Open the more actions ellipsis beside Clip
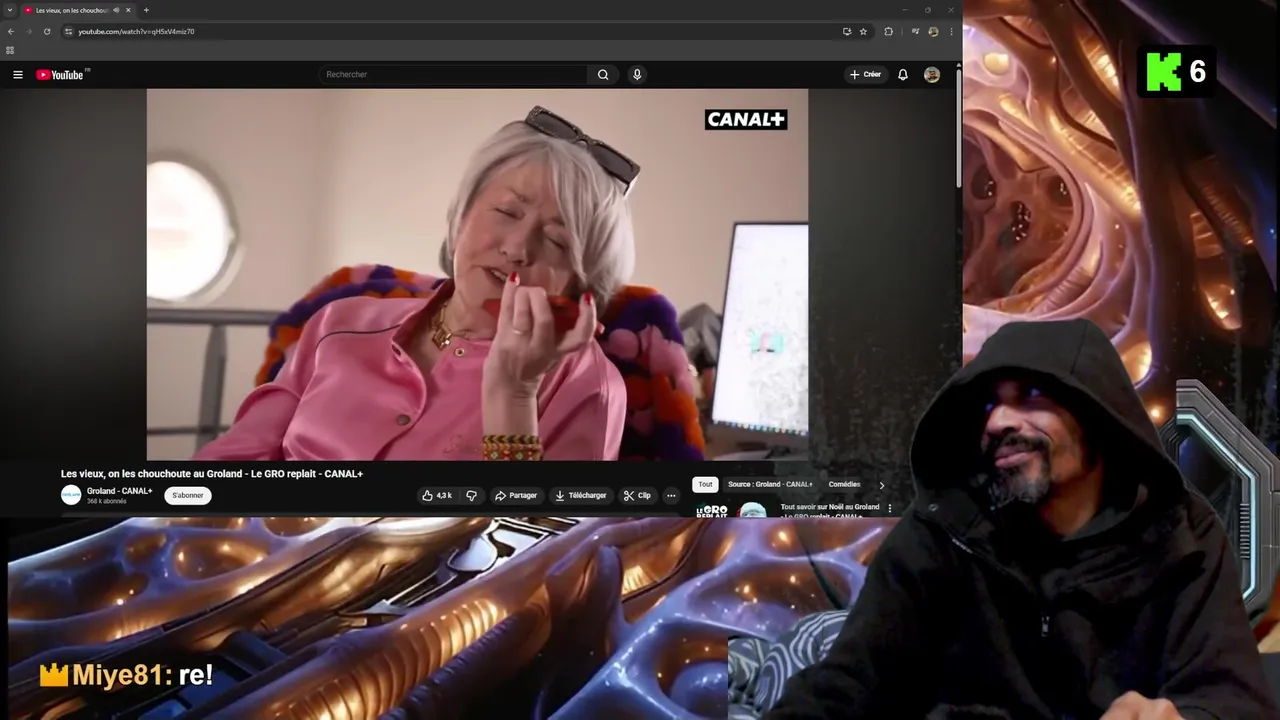Screen dimensions: 1280x720 pos(671,495)
